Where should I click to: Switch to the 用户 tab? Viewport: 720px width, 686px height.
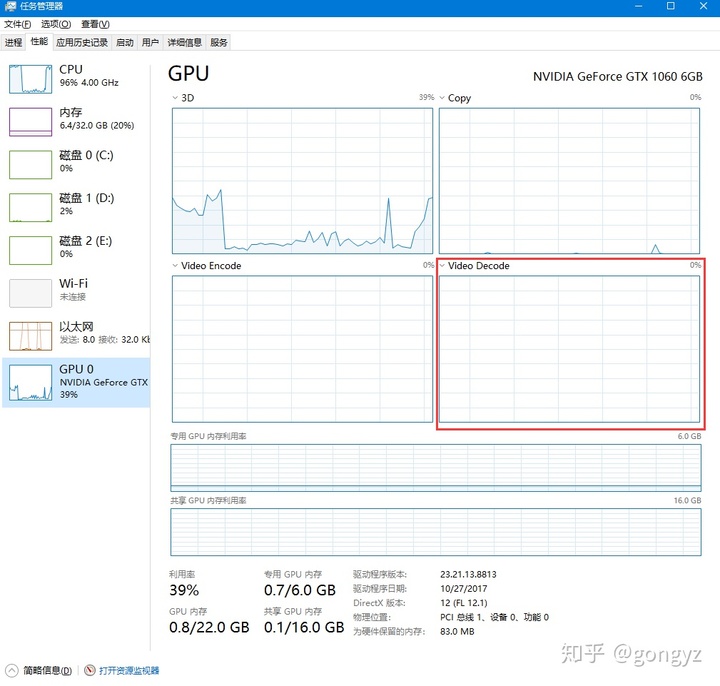[150, 42]
